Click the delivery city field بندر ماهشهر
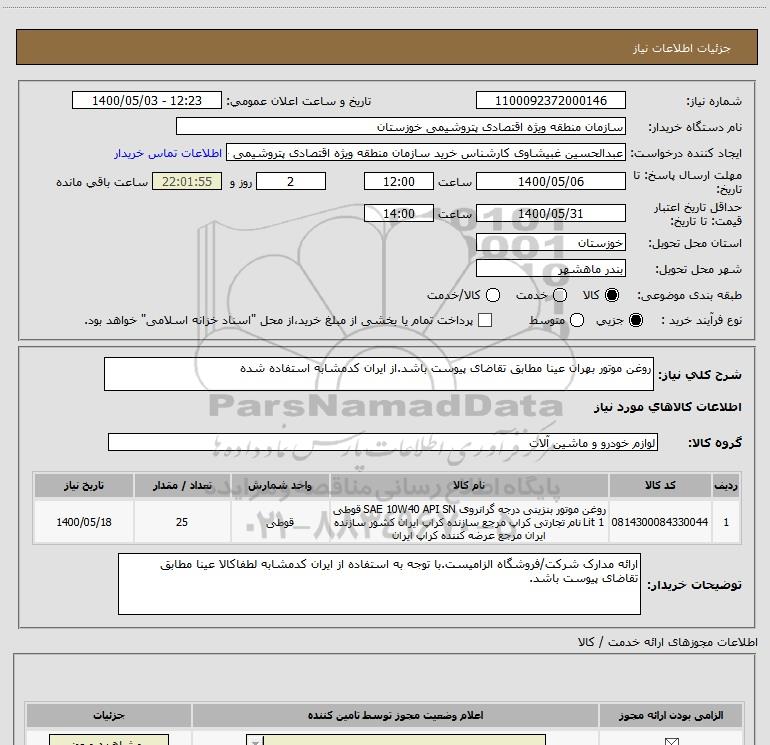This screenshot has height=745, width=770. tap(550, 268)
